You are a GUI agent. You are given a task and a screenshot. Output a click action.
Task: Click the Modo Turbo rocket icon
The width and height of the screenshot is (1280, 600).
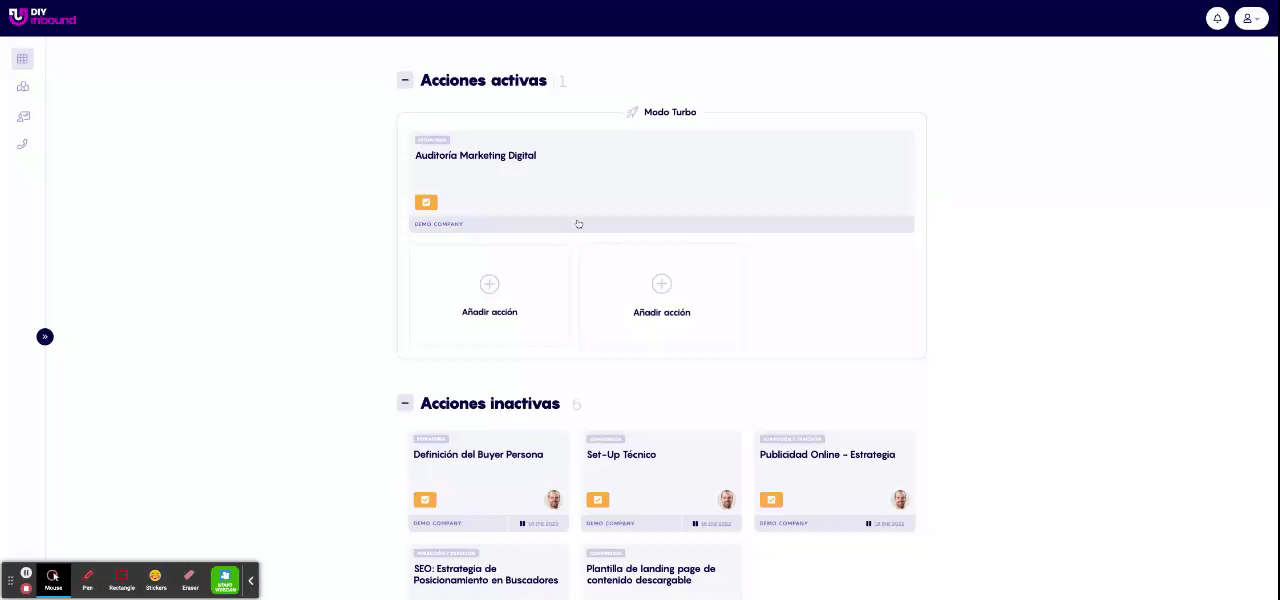pyautogui.click(x=632, y=112)
